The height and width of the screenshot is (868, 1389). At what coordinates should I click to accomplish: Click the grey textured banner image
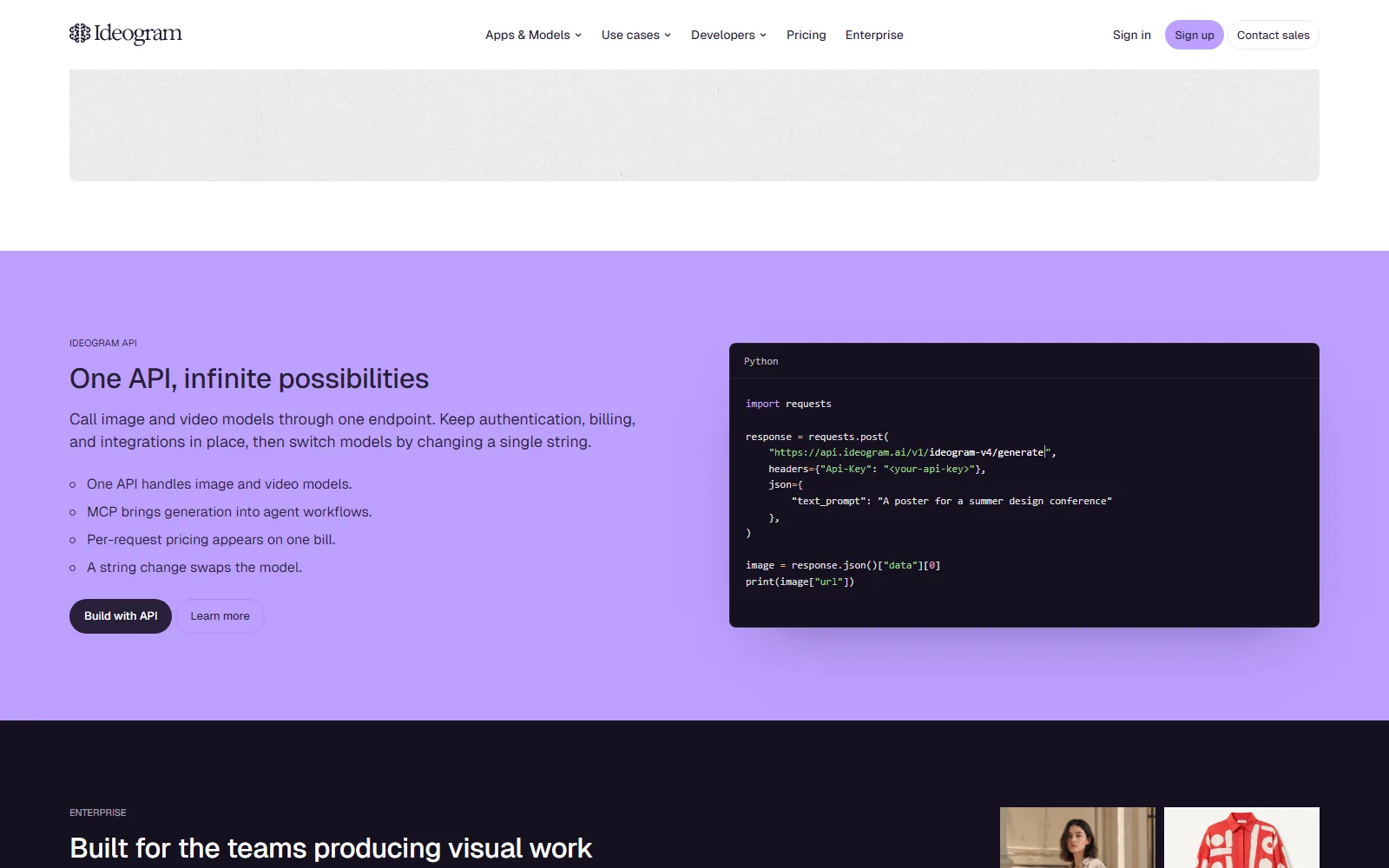(x=694, y=125)
